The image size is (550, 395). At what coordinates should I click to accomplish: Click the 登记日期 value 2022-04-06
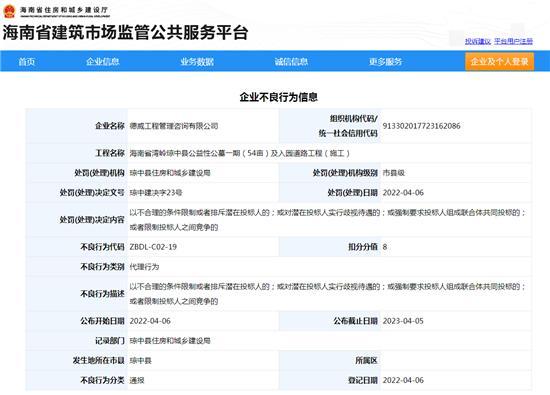403,380
